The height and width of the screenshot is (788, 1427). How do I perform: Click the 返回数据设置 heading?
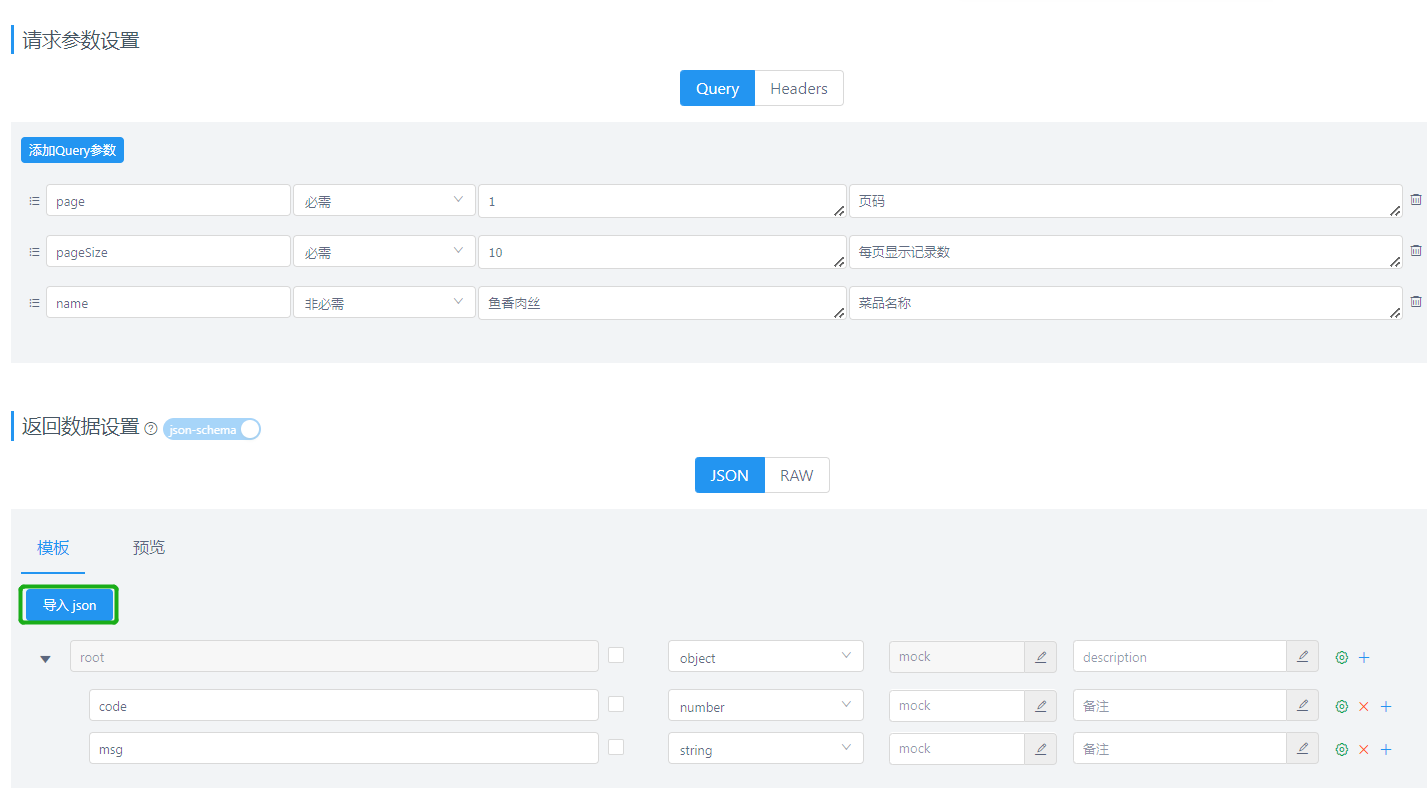coord(81,427)
